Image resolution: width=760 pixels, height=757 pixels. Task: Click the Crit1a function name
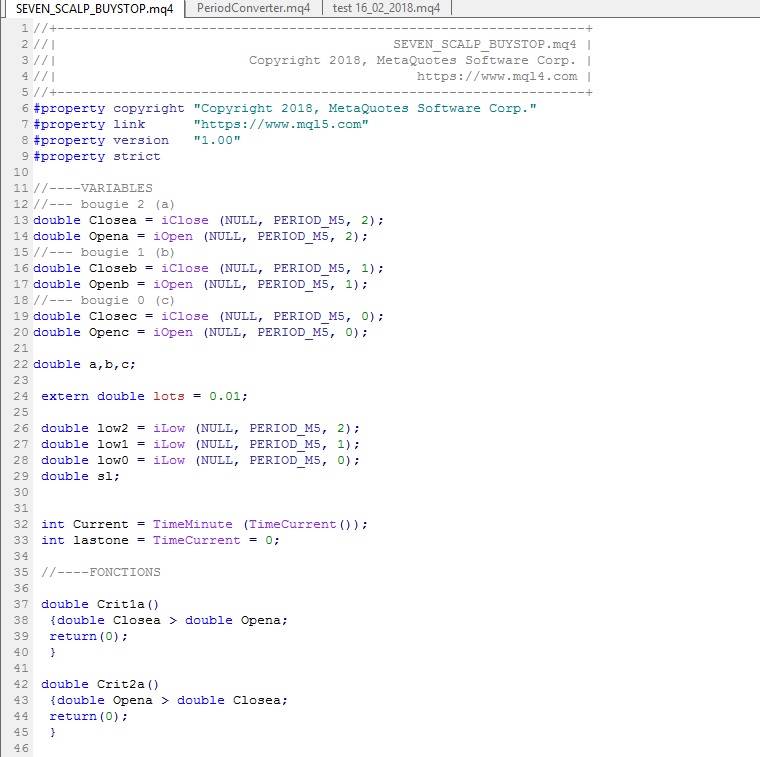coord(124,604)
